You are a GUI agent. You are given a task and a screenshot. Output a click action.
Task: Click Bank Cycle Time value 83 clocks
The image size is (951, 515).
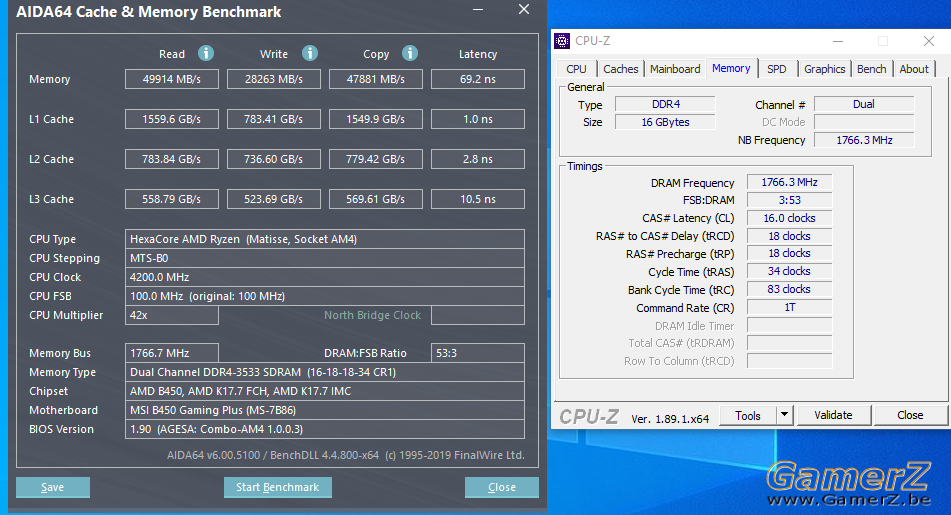tap(789, 289)
